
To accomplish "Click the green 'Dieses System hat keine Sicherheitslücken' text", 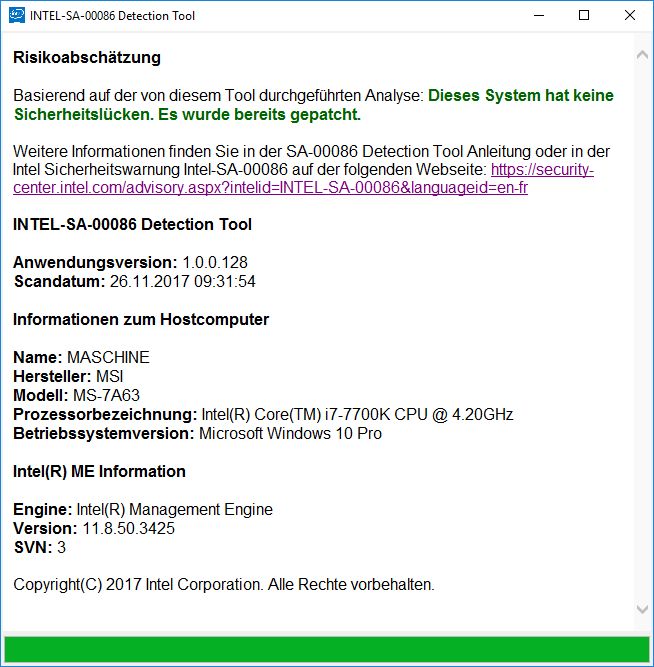I will pos(314,105).
